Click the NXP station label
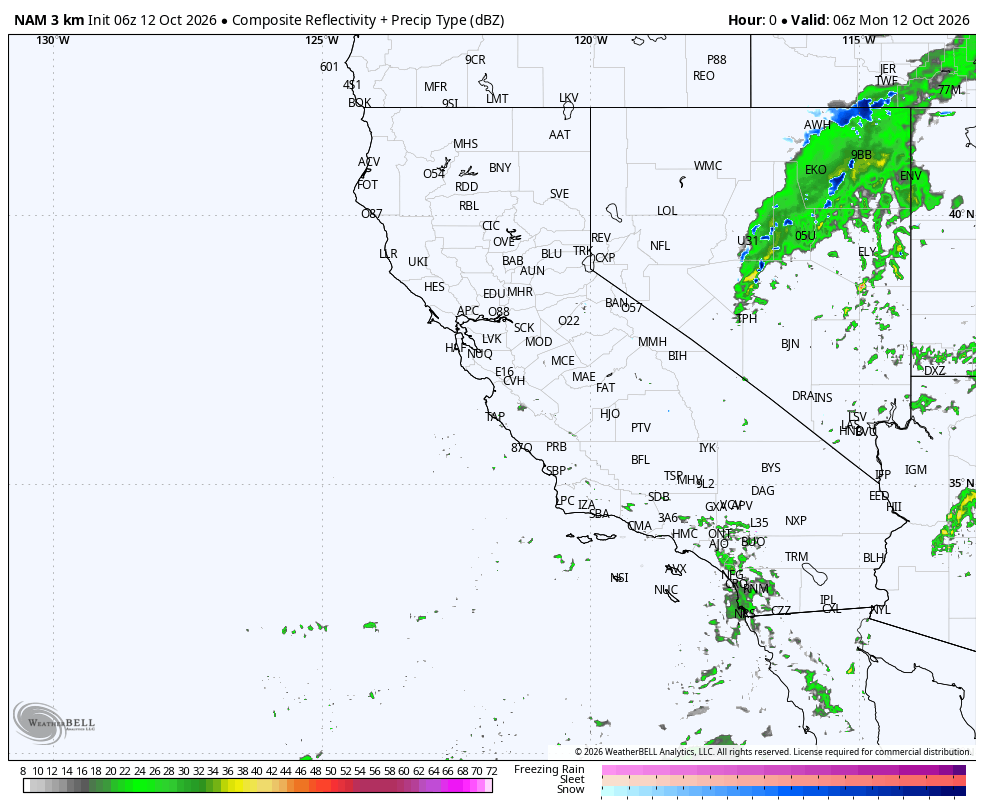Image resolution: width=984 pixels, height=808 pixels. click(x=796, y=521)
